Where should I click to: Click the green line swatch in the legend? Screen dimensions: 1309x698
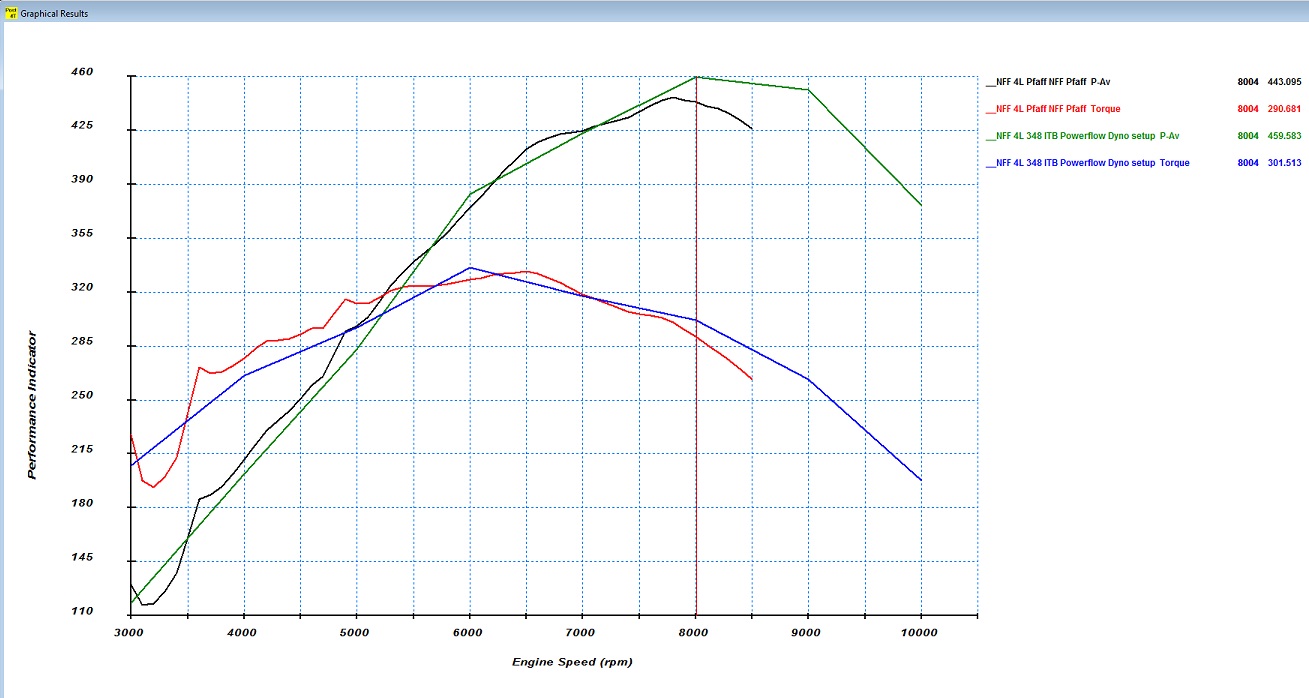990,137
